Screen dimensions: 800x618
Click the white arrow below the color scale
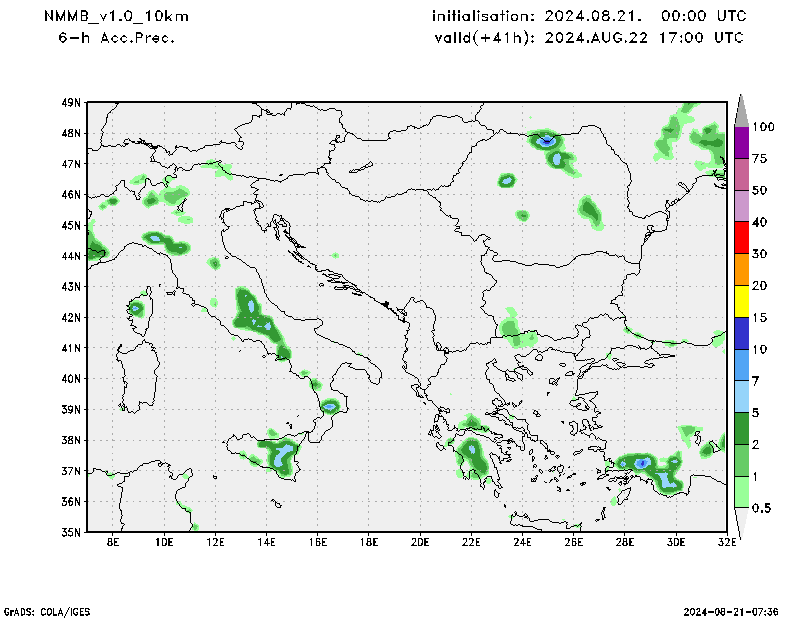coord(742,521)
